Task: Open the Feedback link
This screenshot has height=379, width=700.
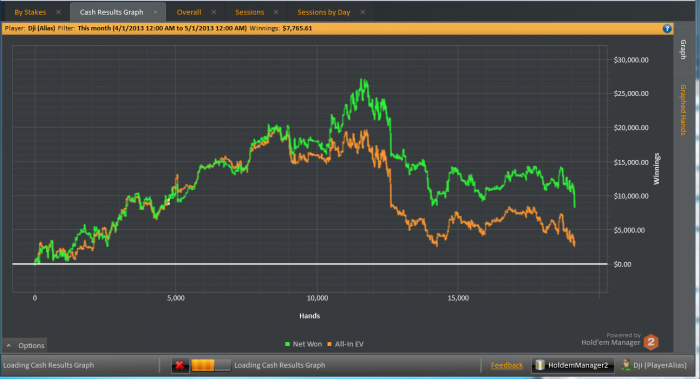Action: click(x=507, y=365)
